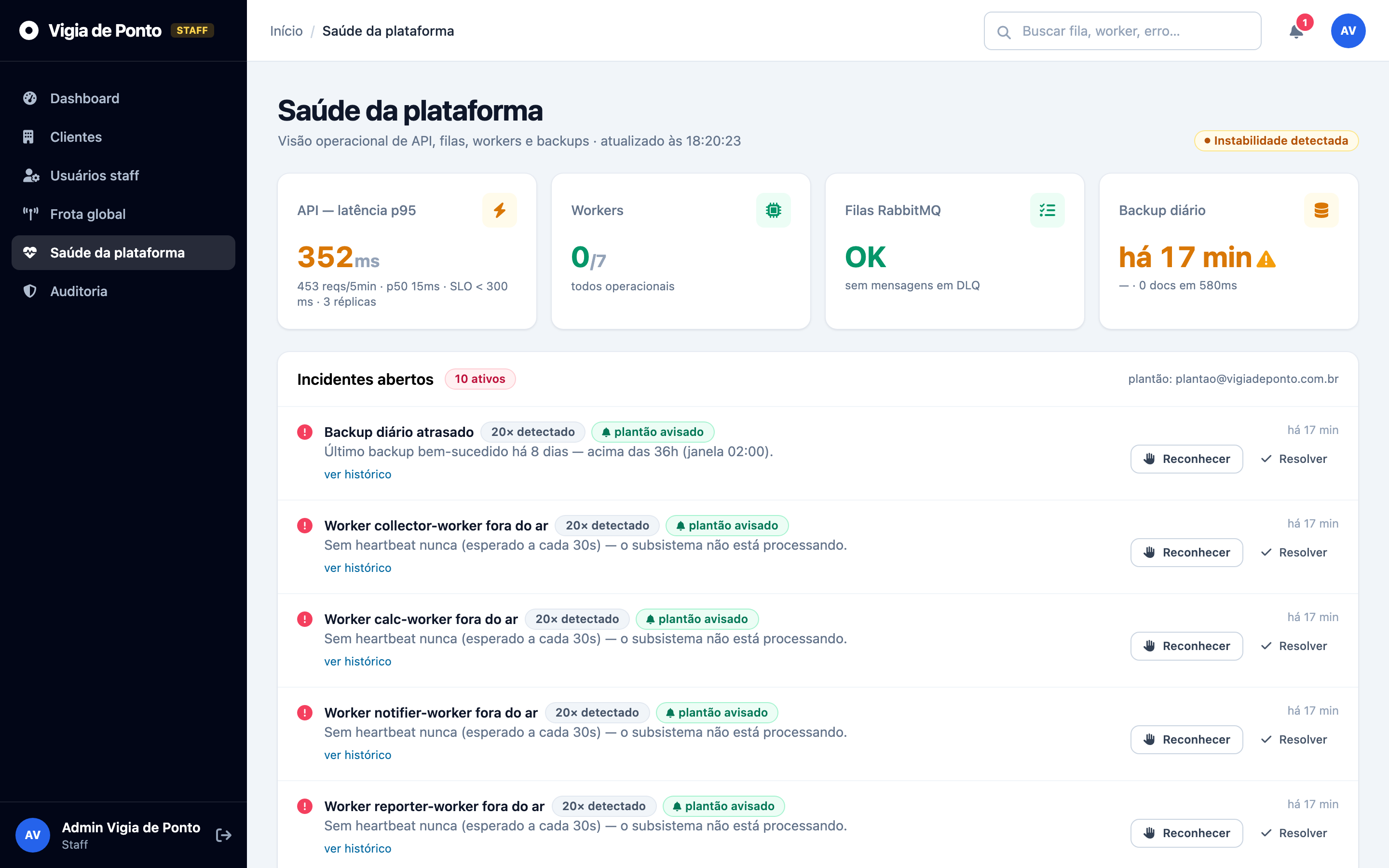
Task: Click the AV avatar in the top bar
Action: [1348, 31]
